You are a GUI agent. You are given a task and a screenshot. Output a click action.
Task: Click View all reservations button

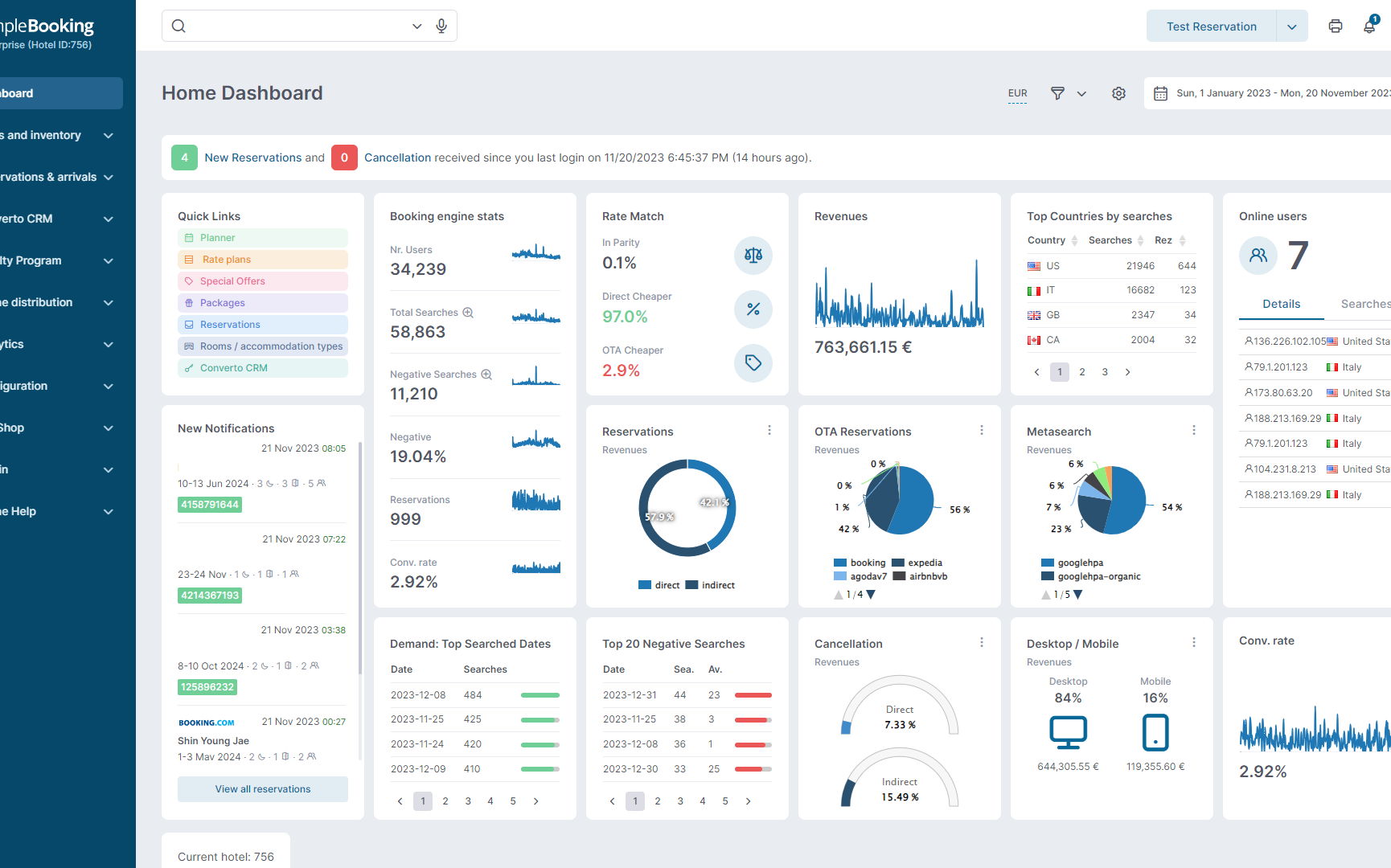click(x=262, y=789)
